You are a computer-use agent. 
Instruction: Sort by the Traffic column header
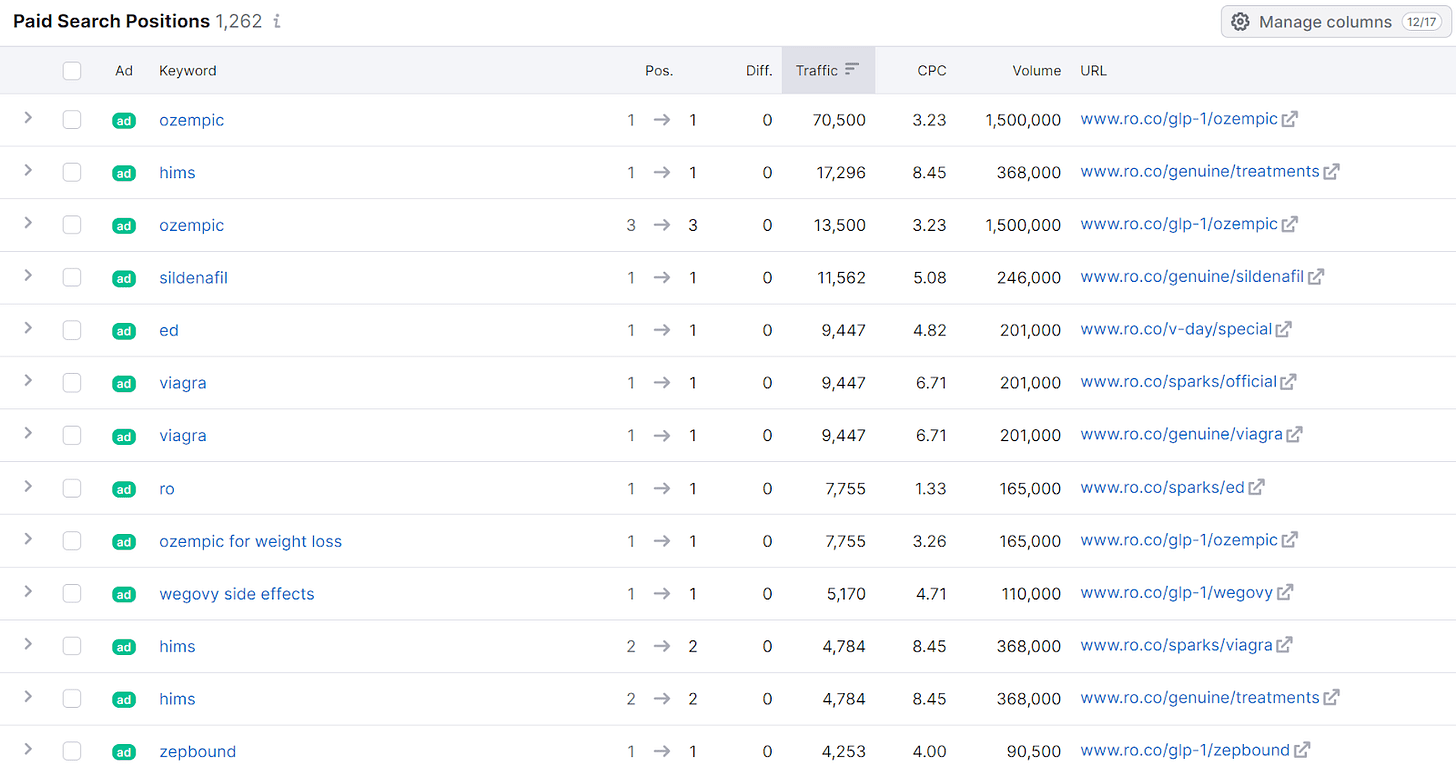[828, 70]
